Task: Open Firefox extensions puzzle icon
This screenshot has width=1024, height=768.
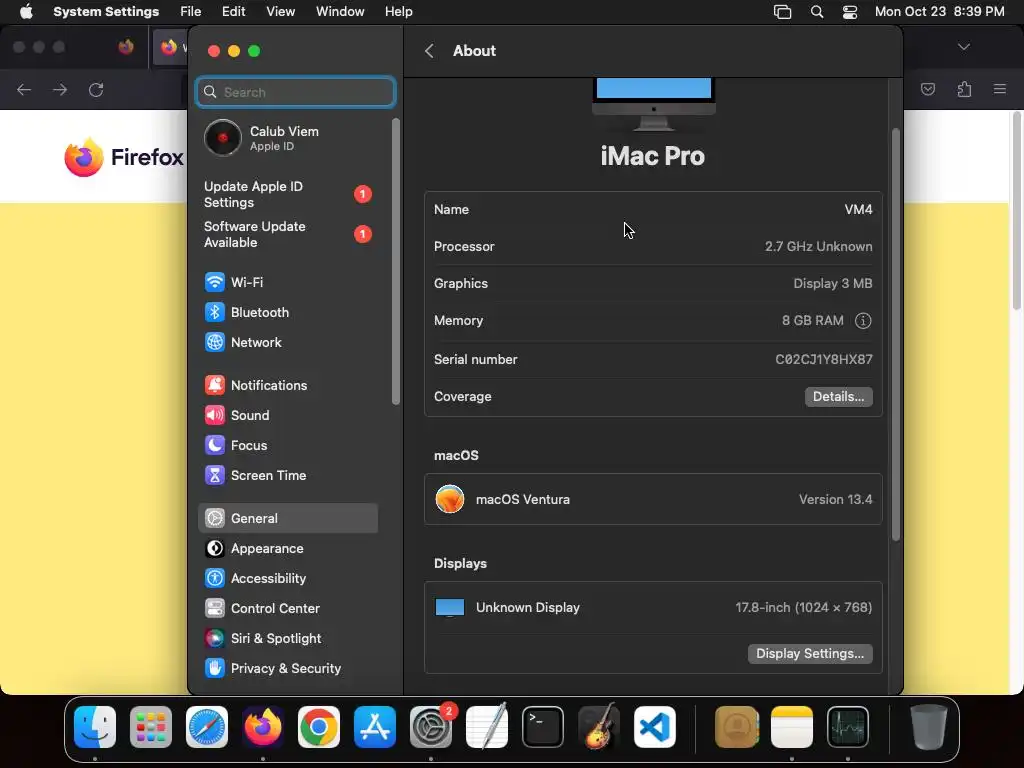Action: 964,89
